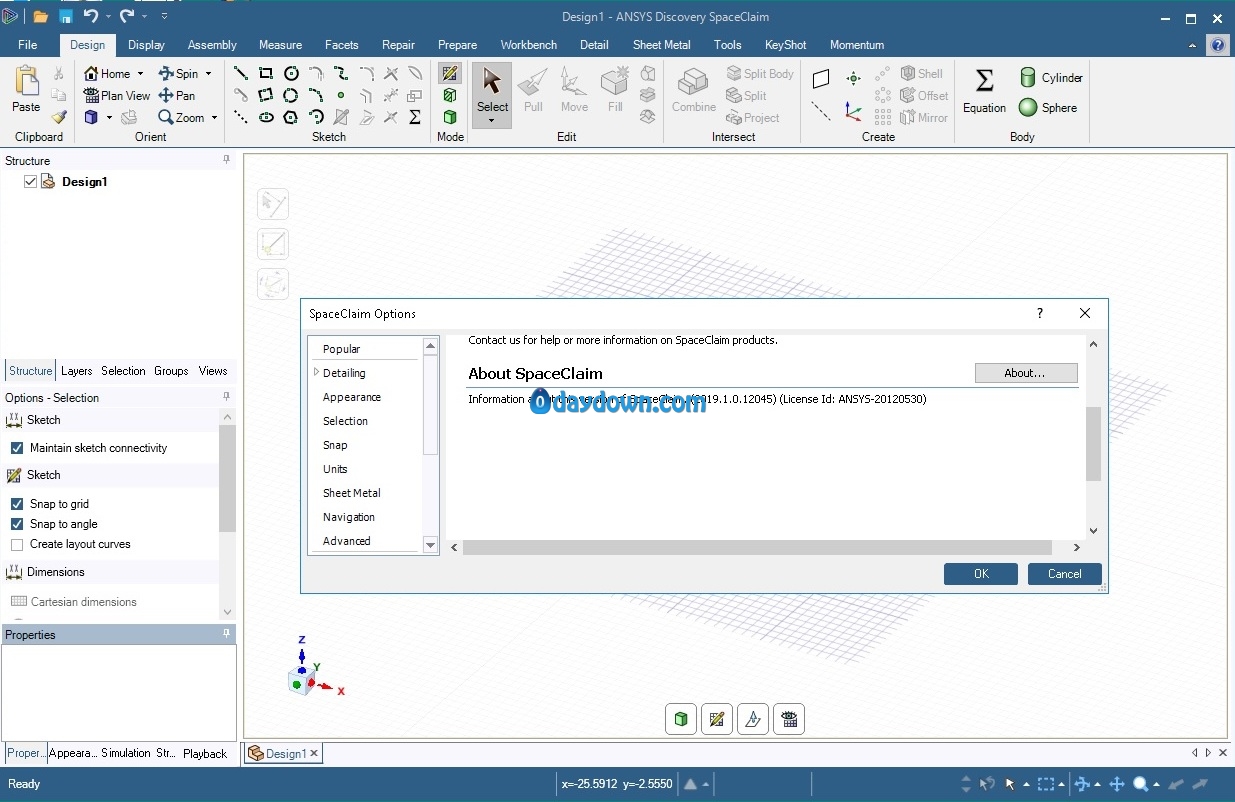The image size is (1235, 802).
Task: Choose the Rectangle sketch tool
Action: pyautogui.click(x=266, y=73)
